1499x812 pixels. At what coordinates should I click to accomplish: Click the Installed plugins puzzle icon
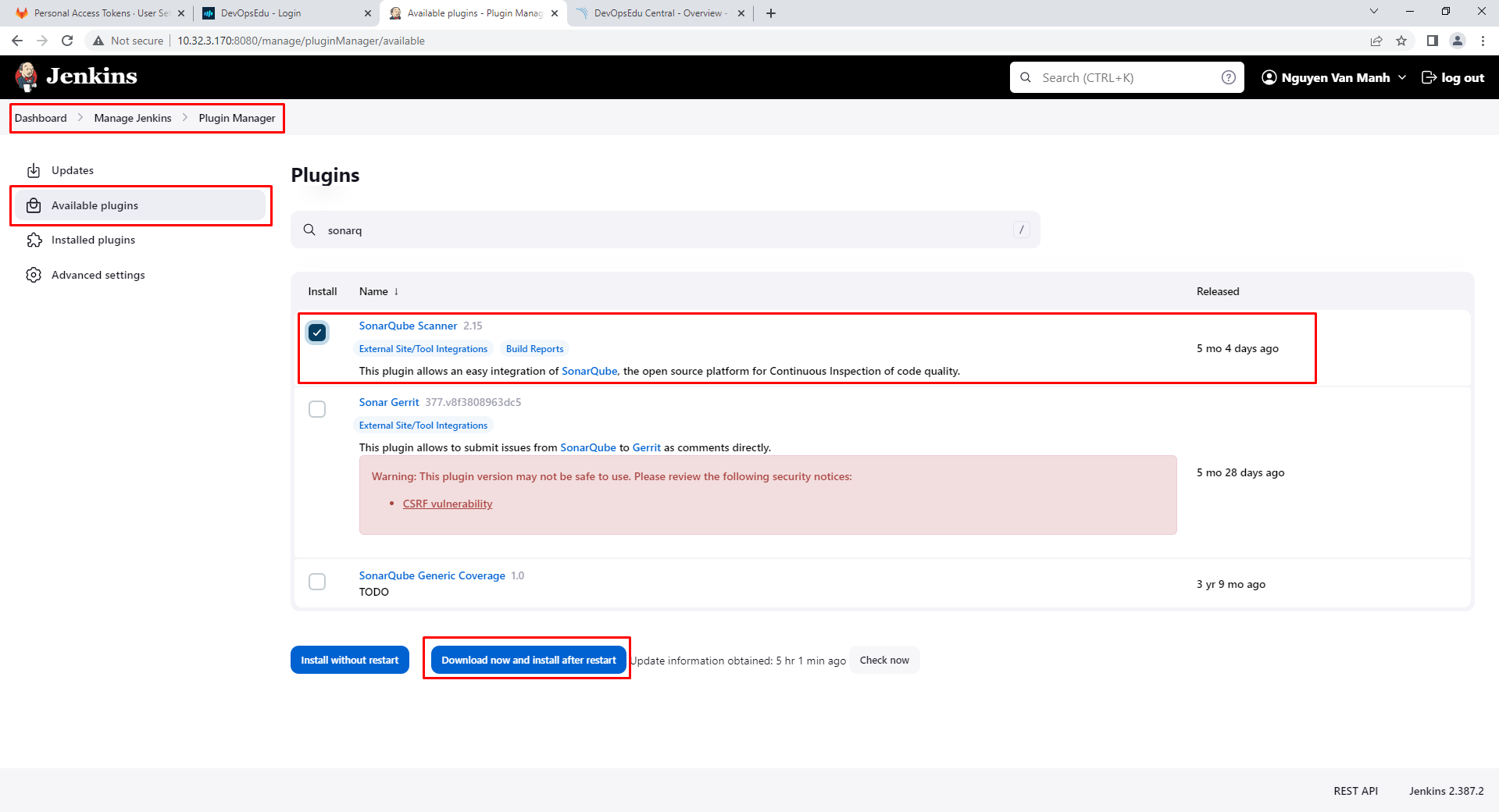click(34, 240)
